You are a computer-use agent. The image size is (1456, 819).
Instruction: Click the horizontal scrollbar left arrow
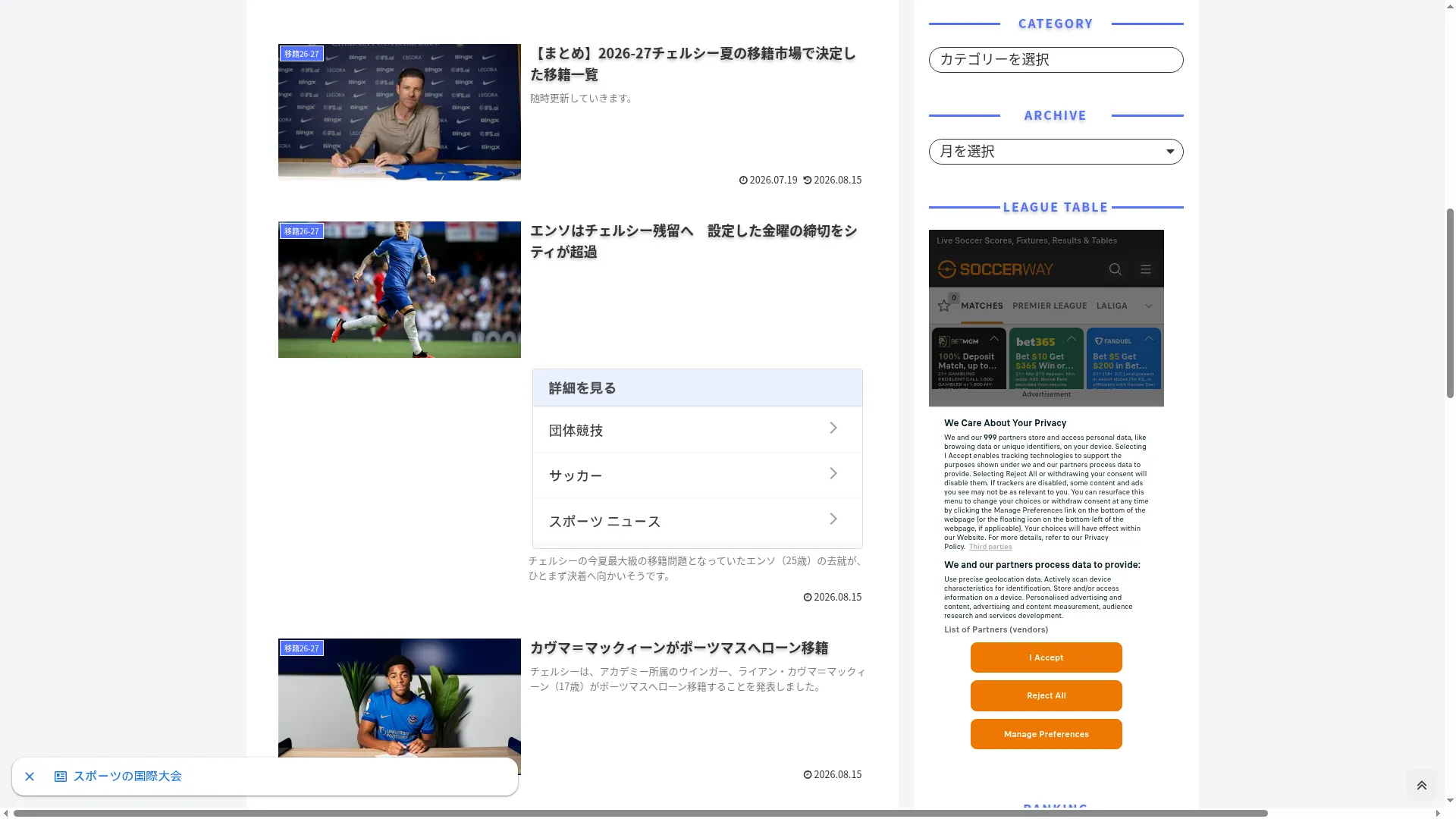tap(6, 814)
